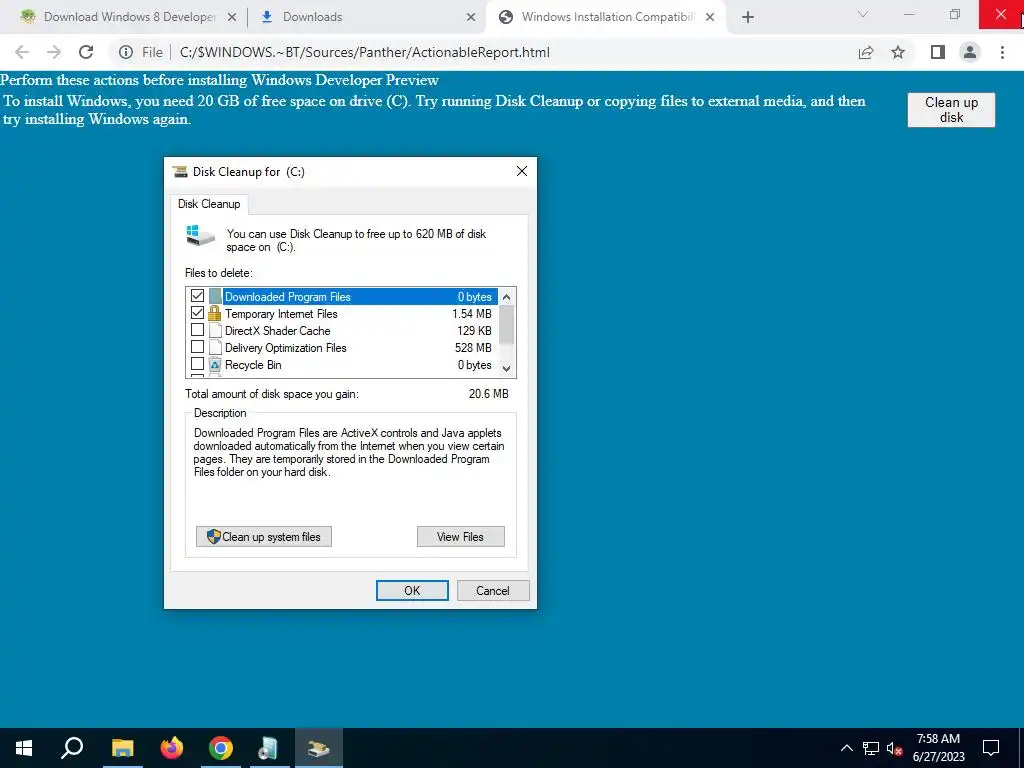Screen dimensions: 1024x768
Task: Click the file list scroll up arrow
Action: 506,296
